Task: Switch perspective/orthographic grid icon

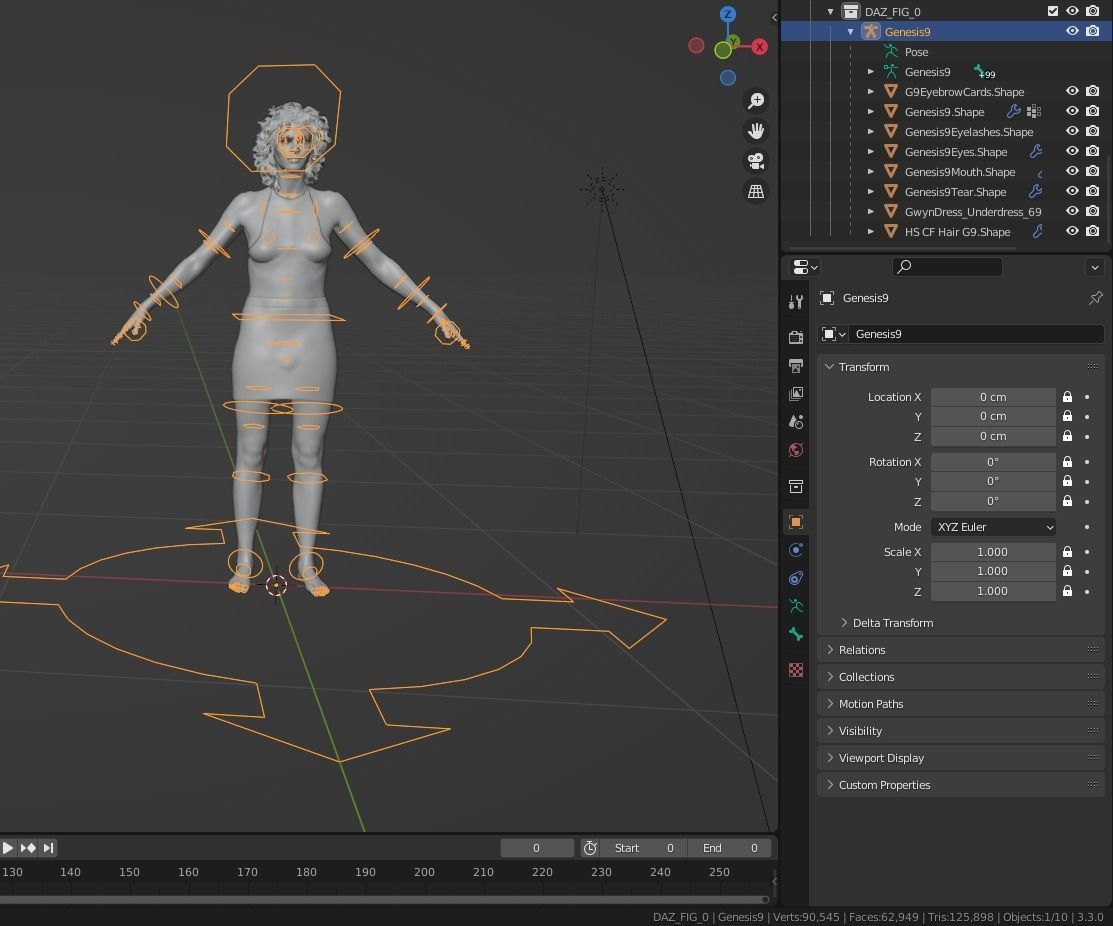Action: click(x=756, y=192)
